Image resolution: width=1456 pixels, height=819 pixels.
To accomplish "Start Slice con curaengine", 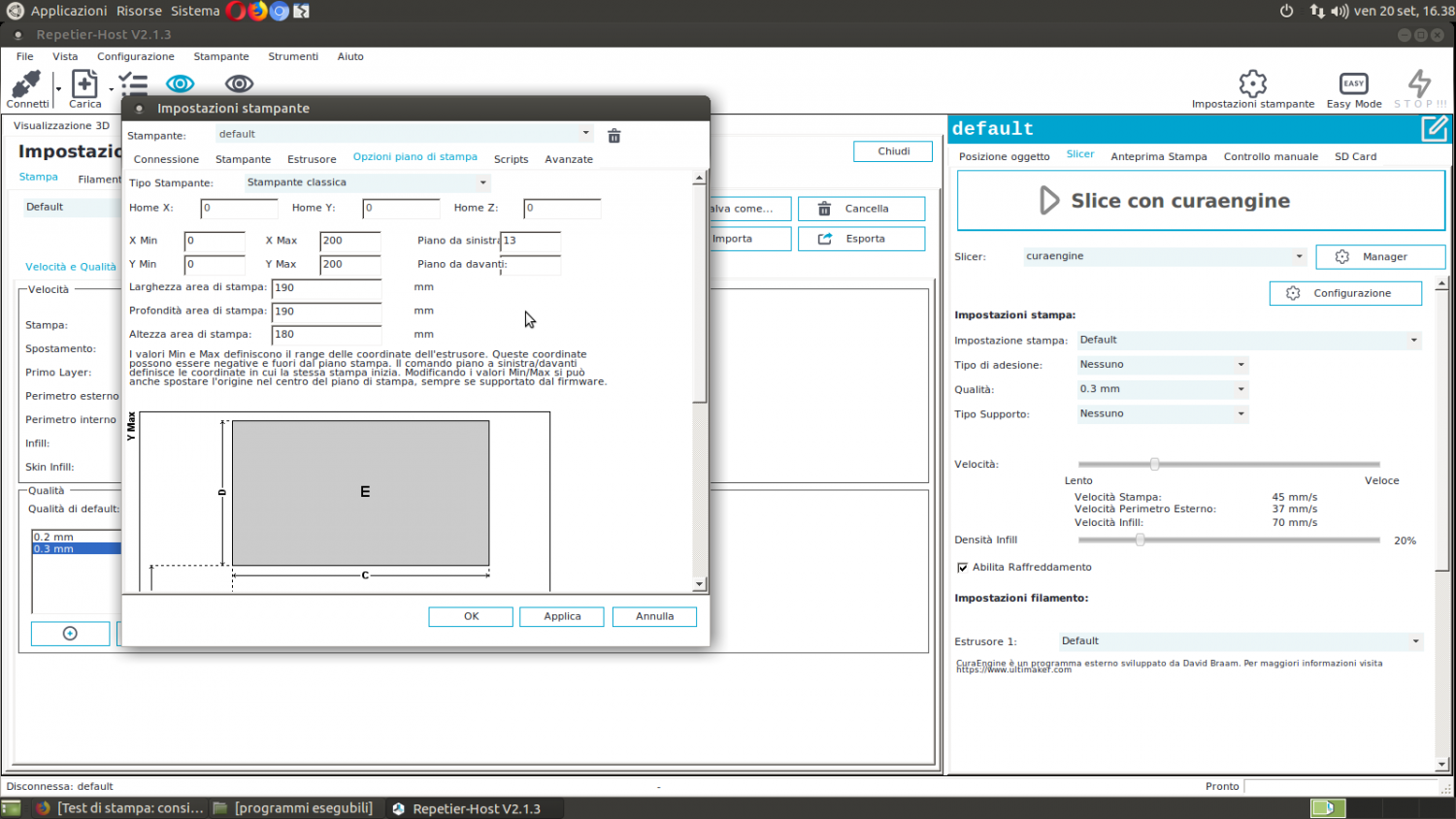I will click(1201, 201).
